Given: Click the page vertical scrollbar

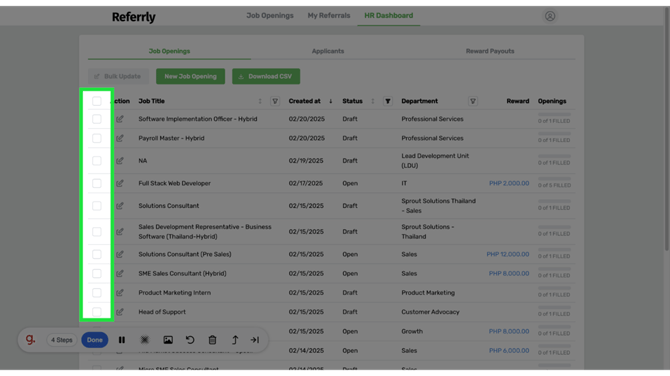Looking at the screenshot, I should tap(667, 128).
